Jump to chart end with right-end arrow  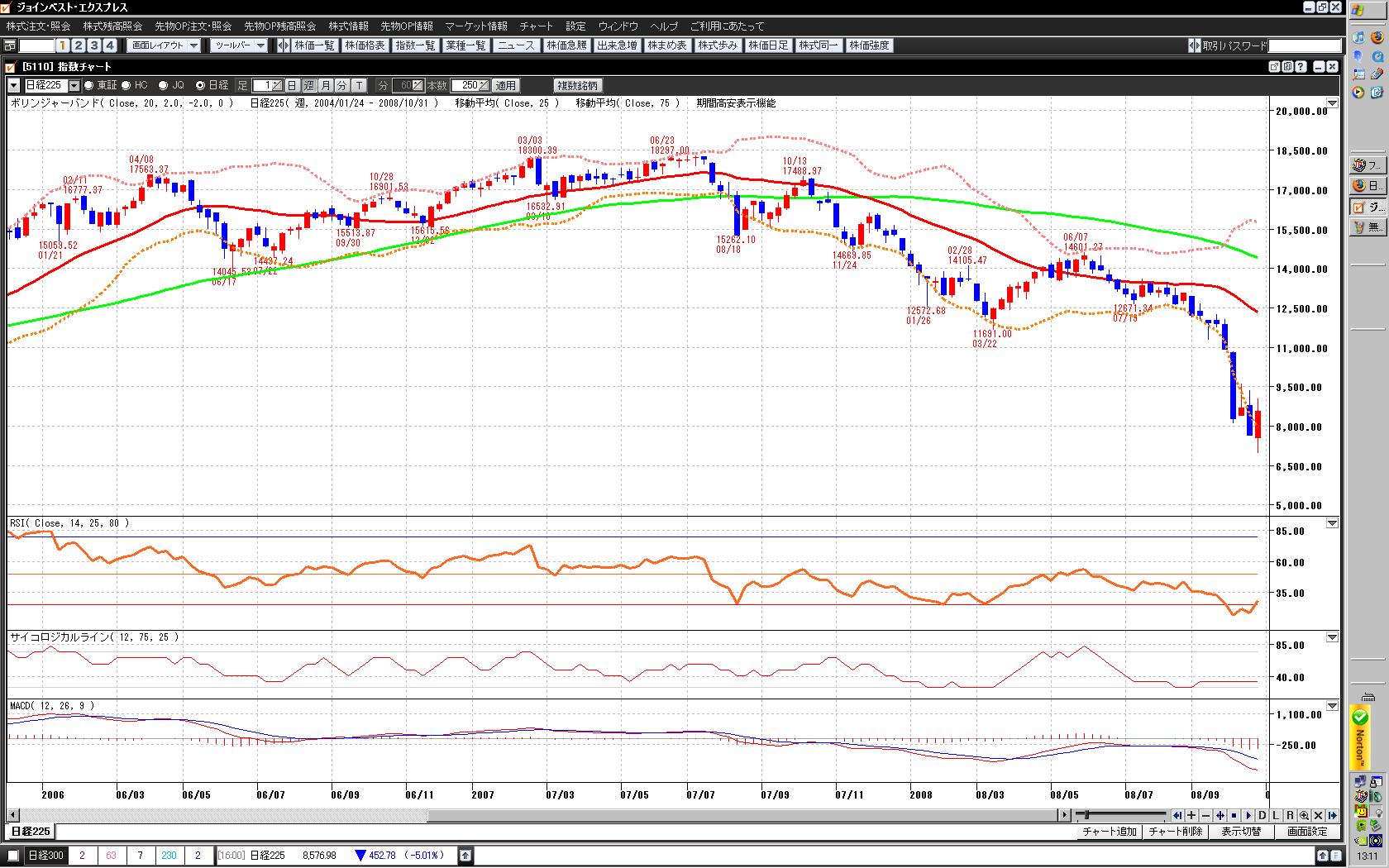[x=1332, y=815]
